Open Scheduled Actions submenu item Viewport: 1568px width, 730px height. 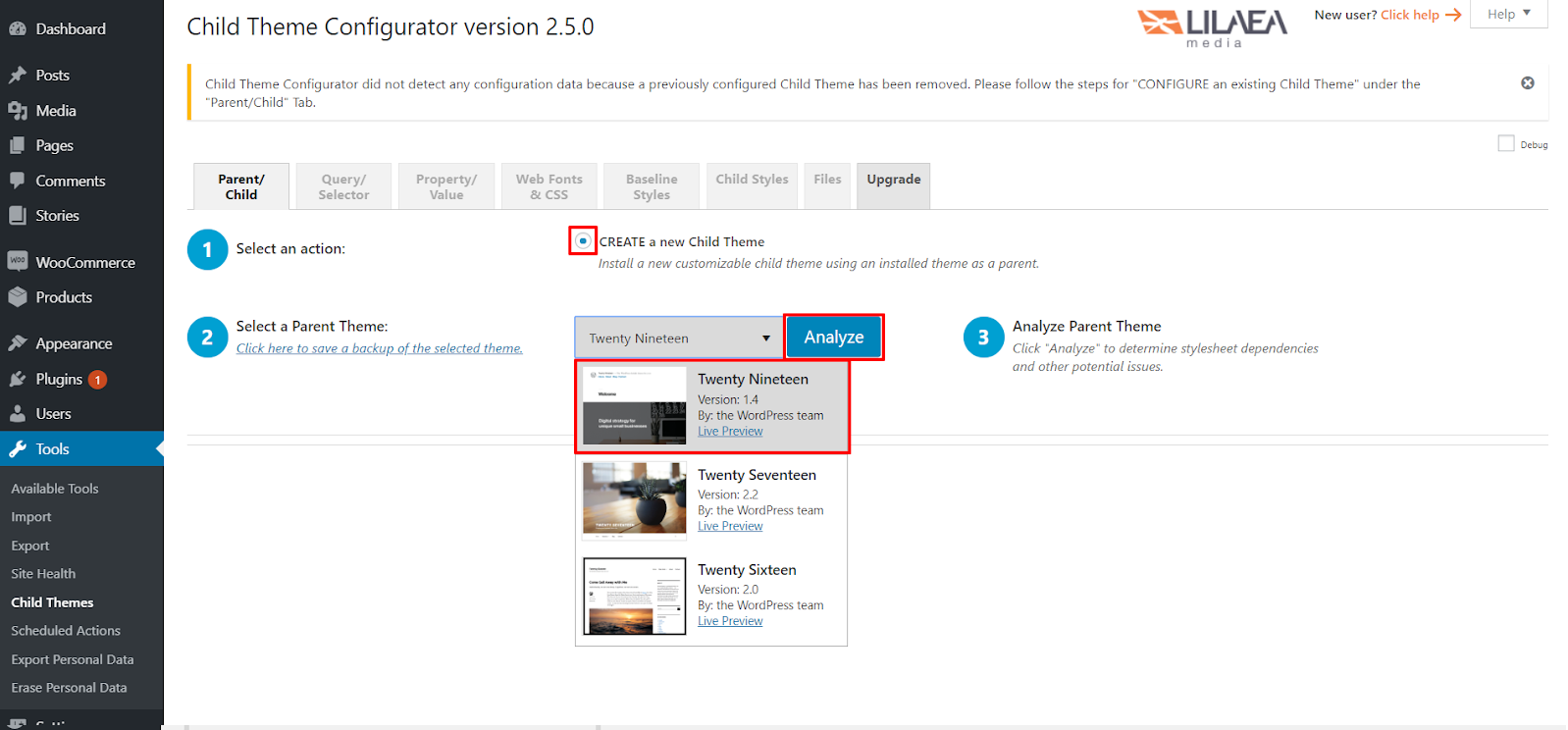(66, 631)
